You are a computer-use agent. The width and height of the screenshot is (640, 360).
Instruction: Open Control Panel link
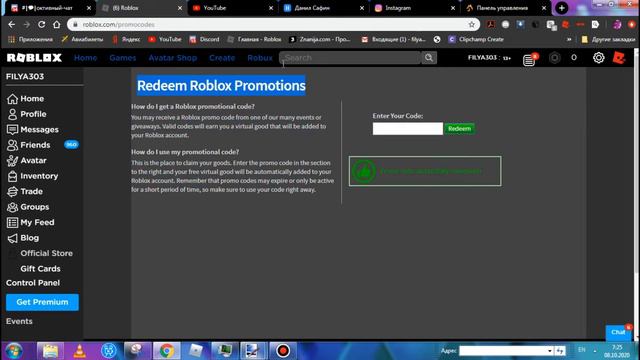click(33, 283)
